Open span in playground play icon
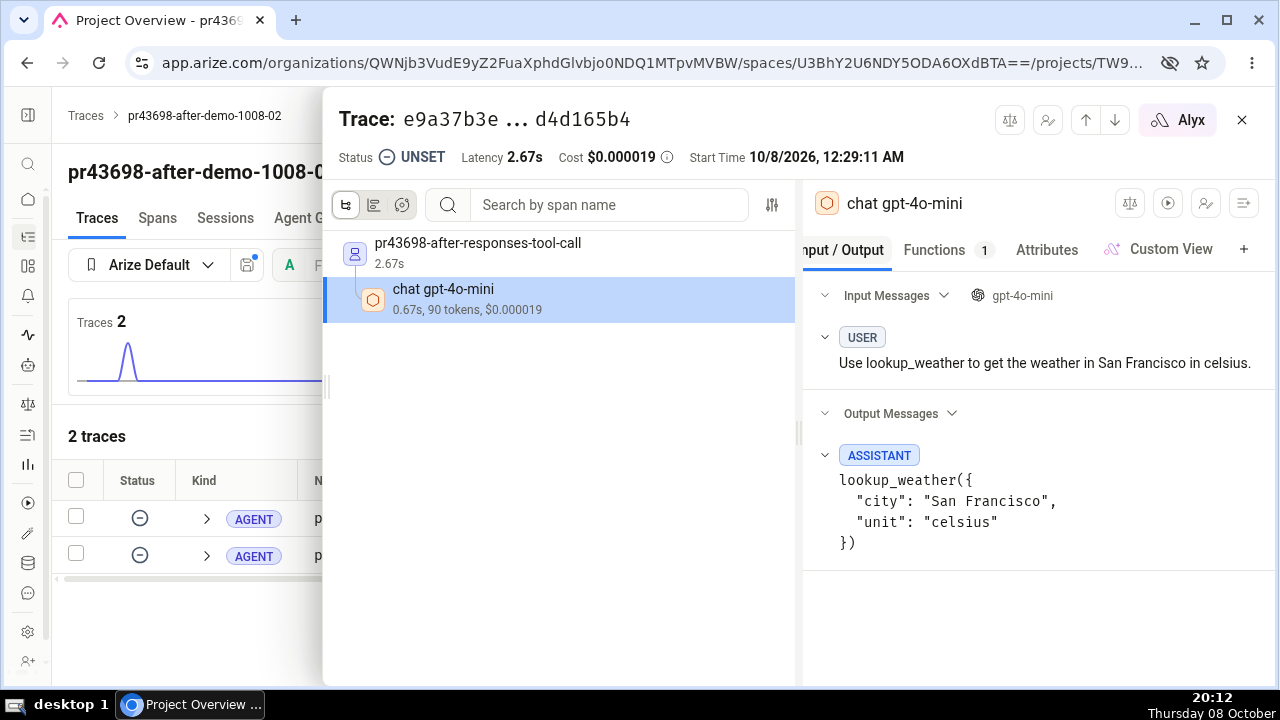The width and height of the screenshot is (1280, 720). pyautogui.click(x=1168, y=203)
